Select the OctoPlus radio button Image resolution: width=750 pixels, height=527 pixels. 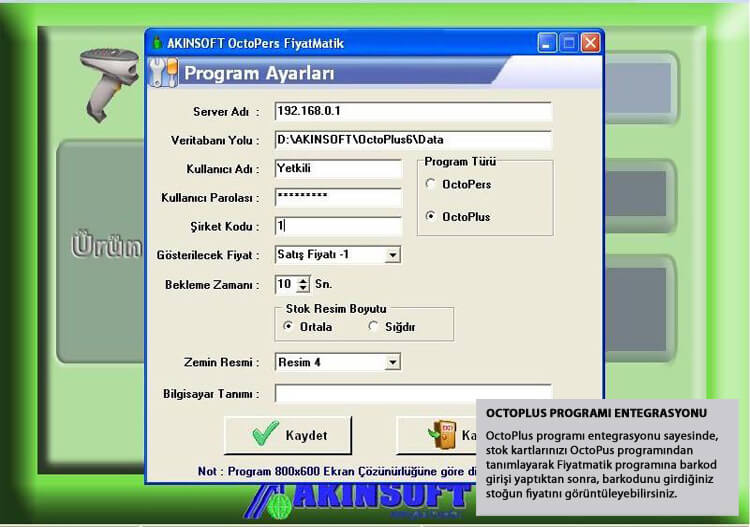tap(431, 216)
